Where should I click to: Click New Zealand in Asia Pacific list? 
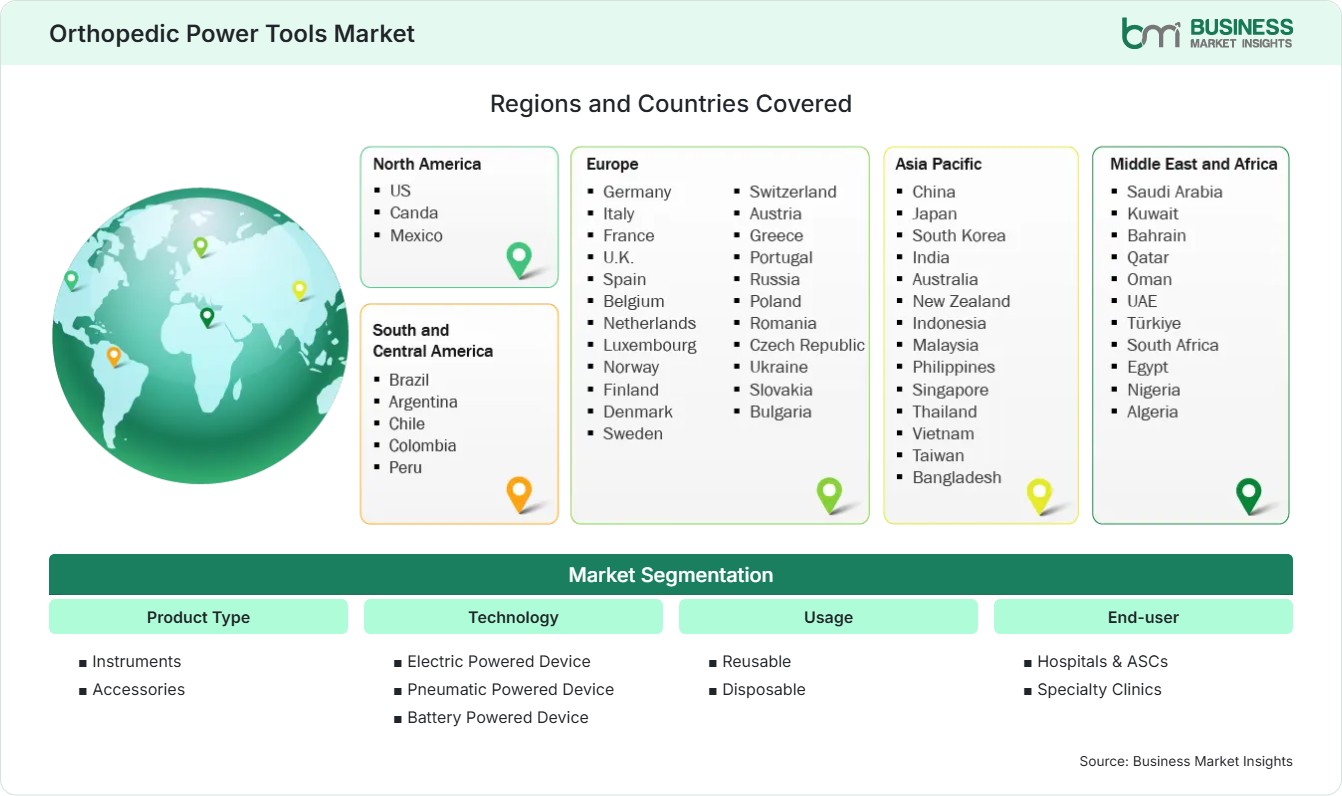point(961,302)
